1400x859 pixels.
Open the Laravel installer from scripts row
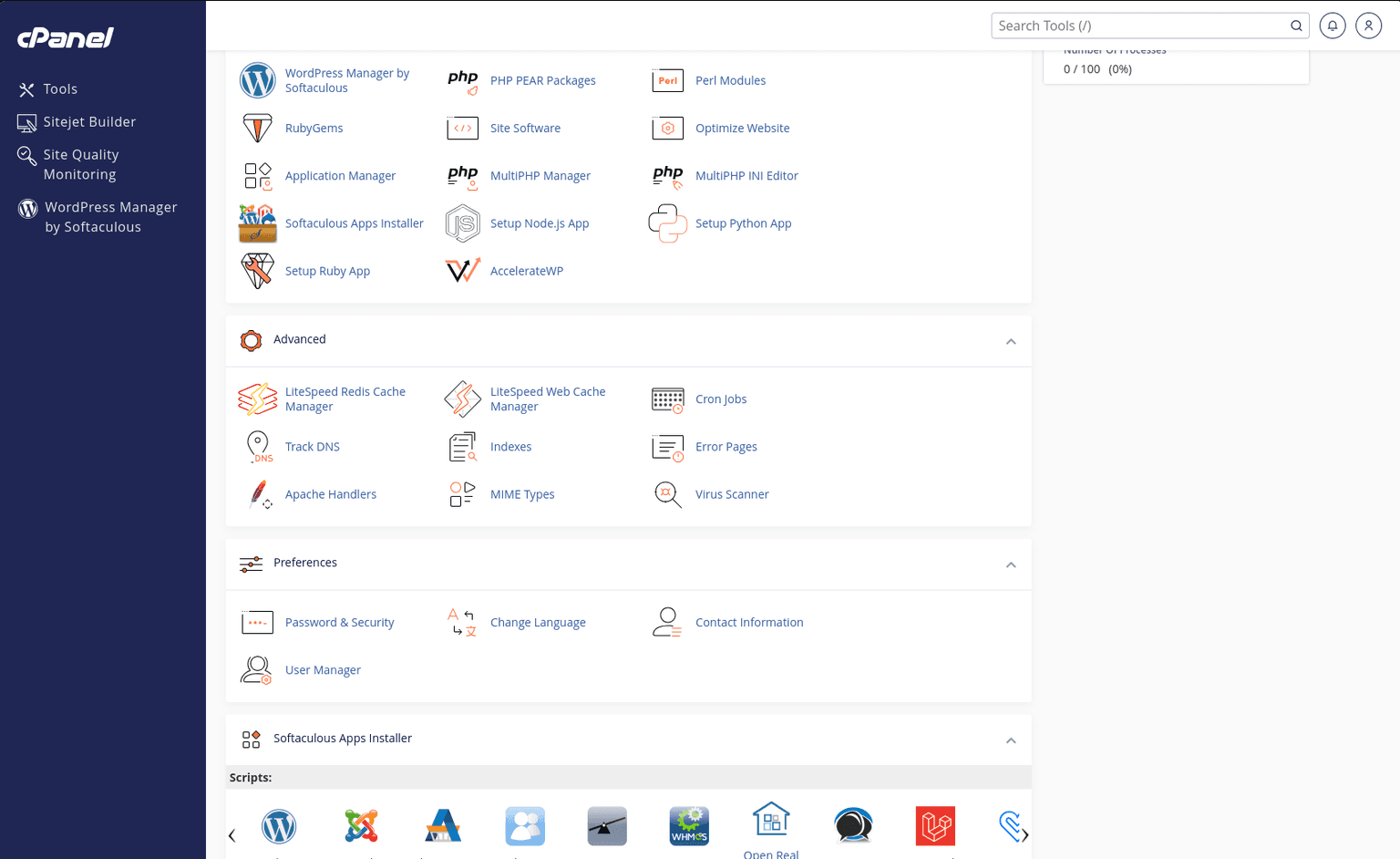point(935,826)
